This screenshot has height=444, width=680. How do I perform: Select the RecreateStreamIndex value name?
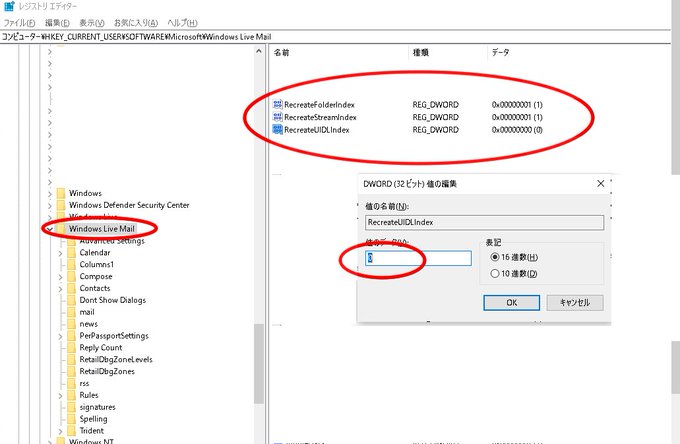(x=320, y=117)
